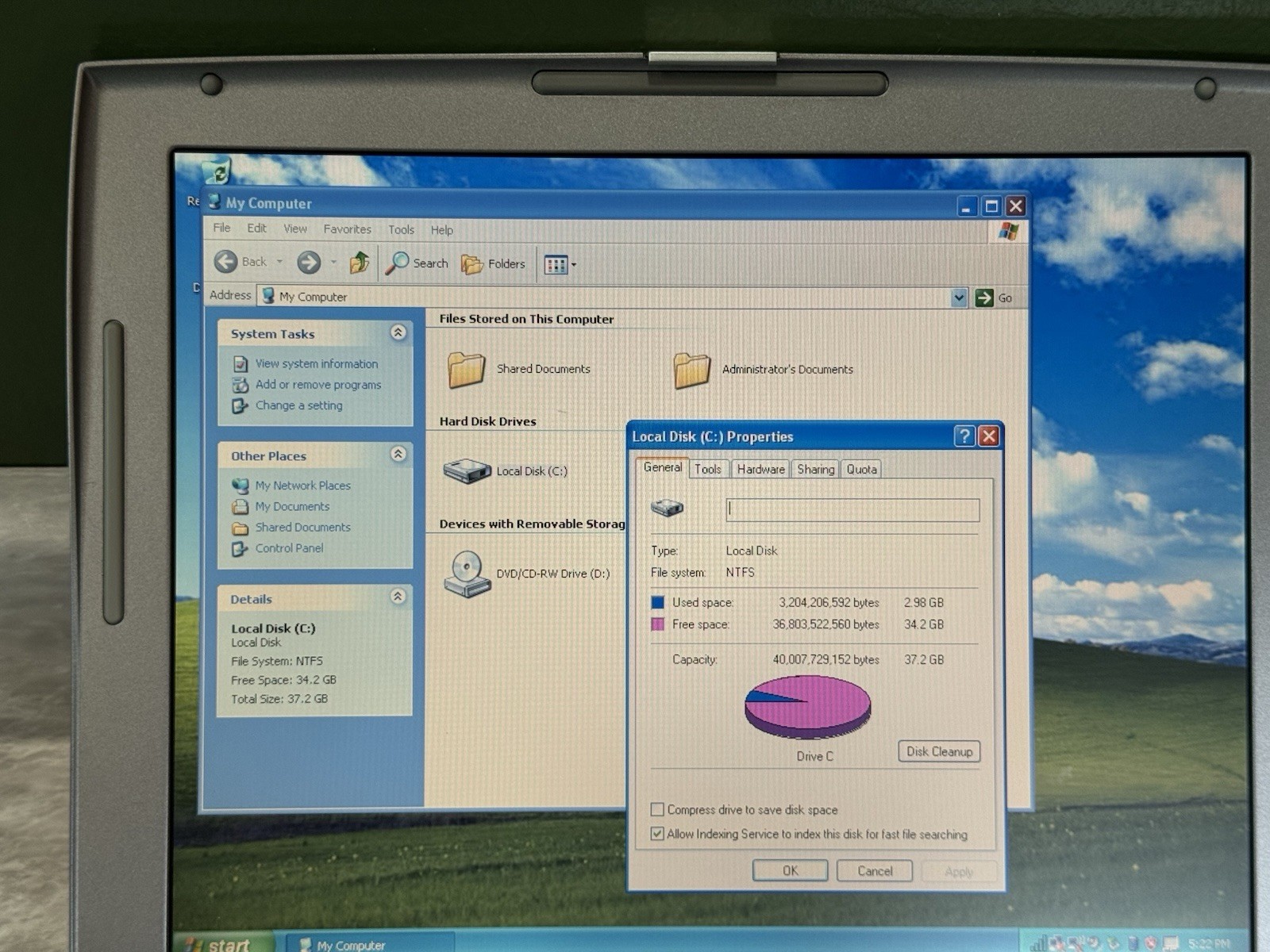
Task: Open the Tools menu
Action: [401, 230]
